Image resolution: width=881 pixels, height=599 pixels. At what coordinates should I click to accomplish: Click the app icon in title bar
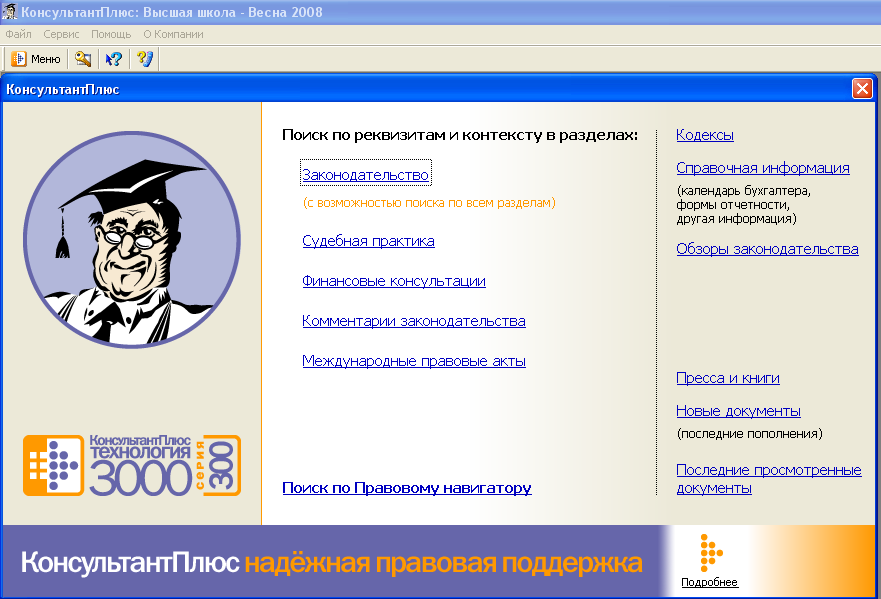pos(10,12)
